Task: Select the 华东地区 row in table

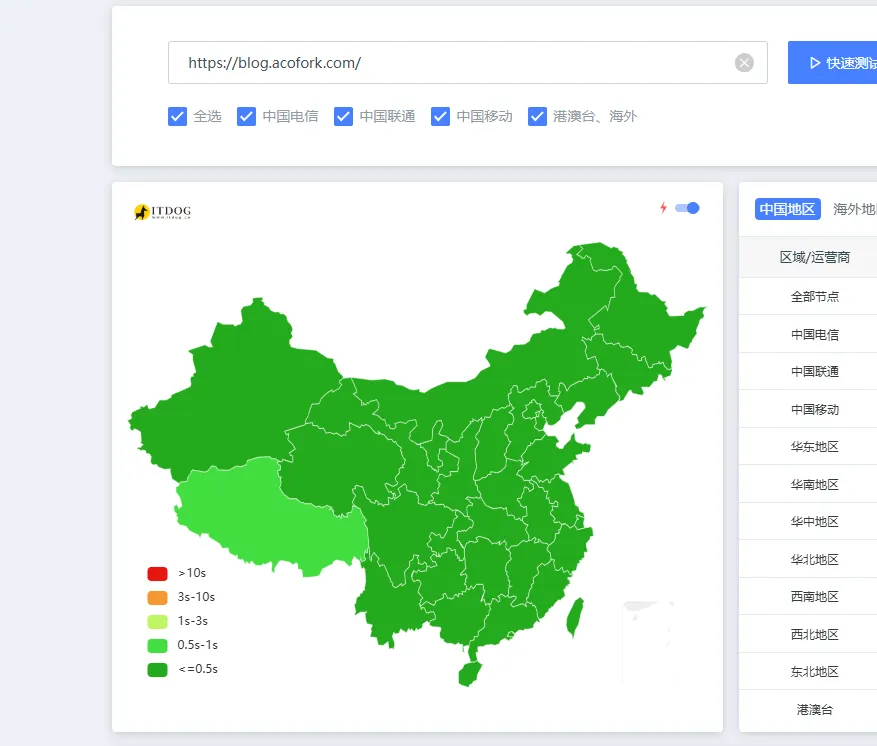Action: point(814,447)
